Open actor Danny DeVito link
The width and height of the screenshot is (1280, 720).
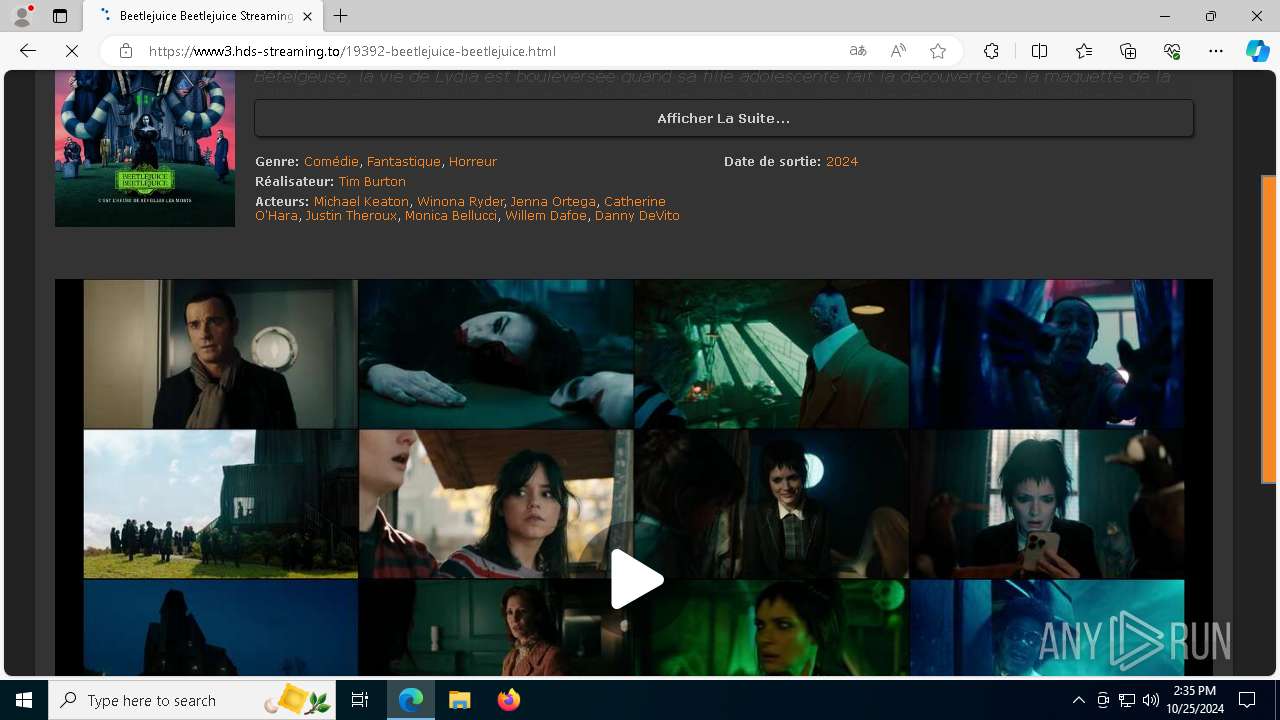tap(637, 215)
